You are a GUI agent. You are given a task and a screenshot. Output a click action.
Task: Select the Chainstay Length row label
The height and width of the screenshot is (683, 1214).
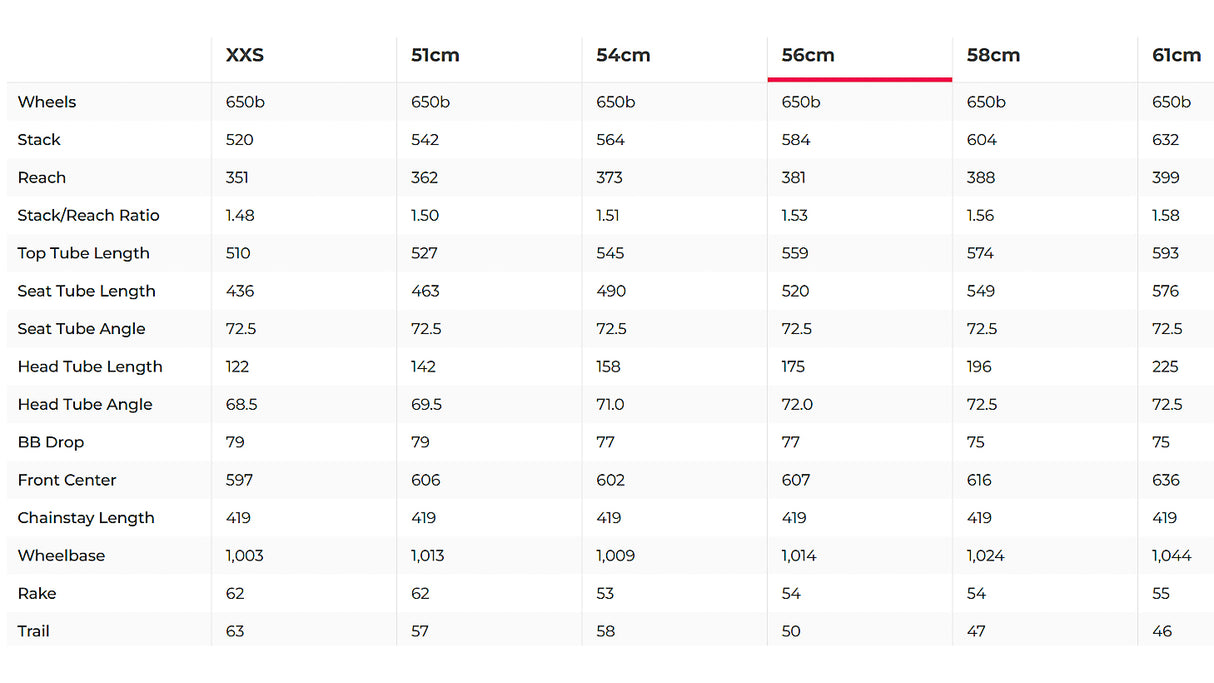point(86,518)
